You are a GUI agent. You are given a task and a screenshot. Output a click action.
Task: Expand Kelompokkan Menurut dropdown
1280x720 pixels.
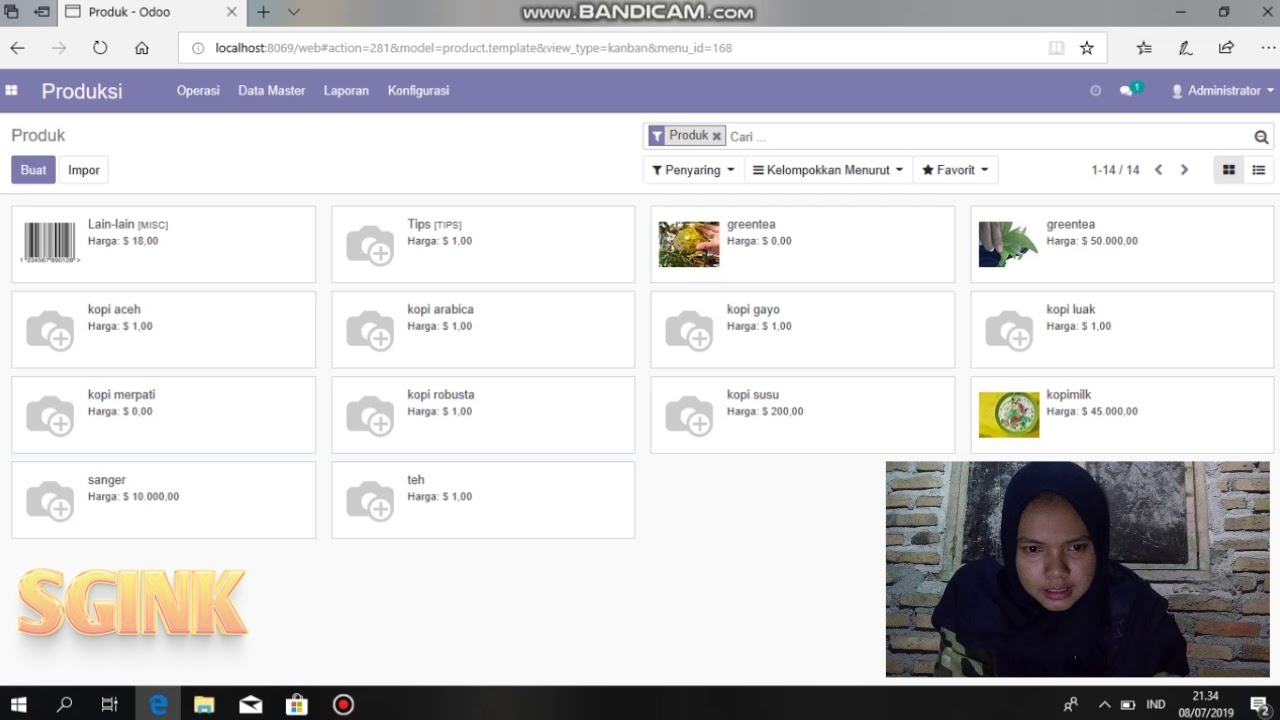pyautogui.click(x=828, y=170)
